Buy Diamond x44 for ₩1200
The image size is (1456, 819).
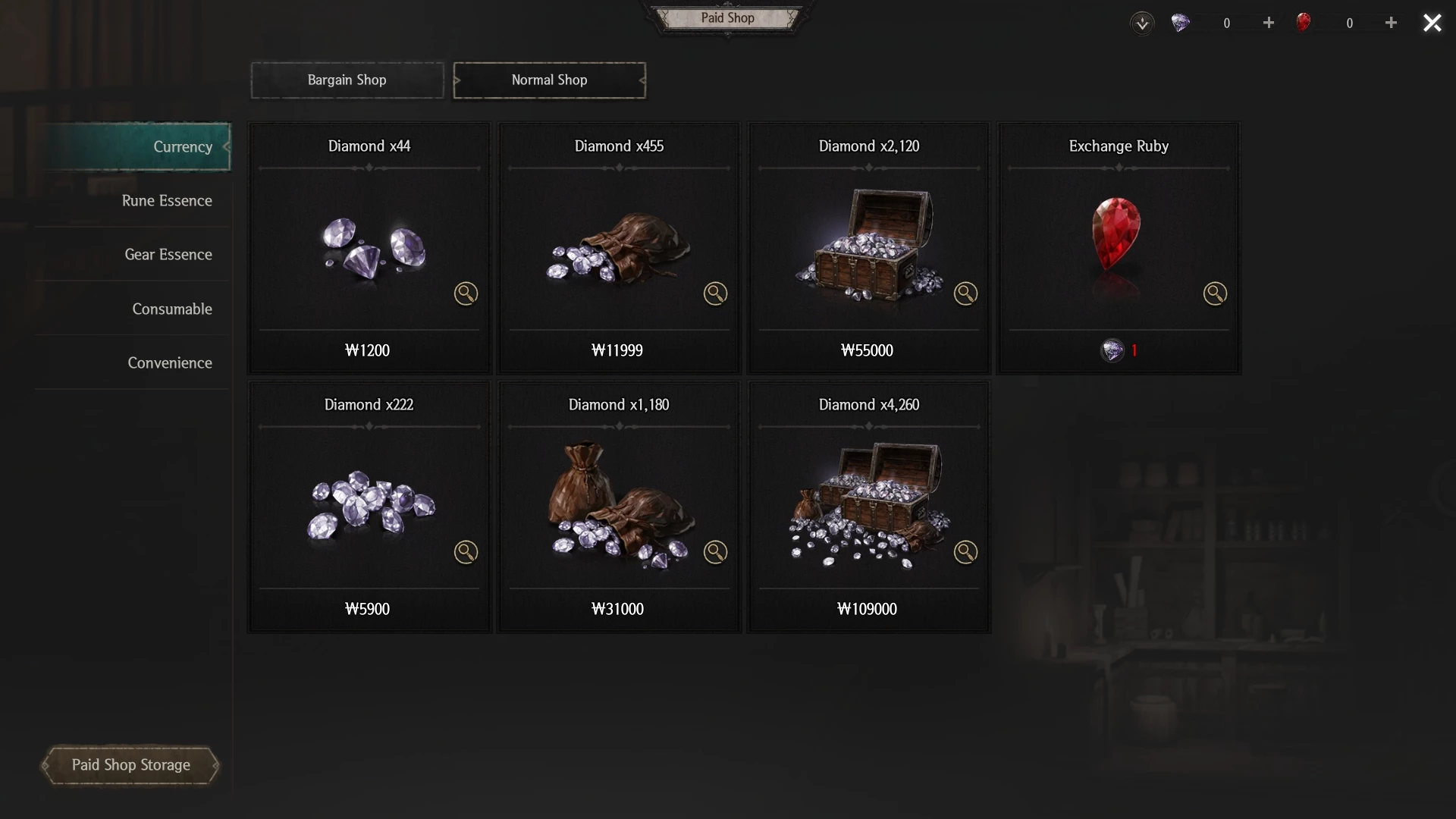368,351
